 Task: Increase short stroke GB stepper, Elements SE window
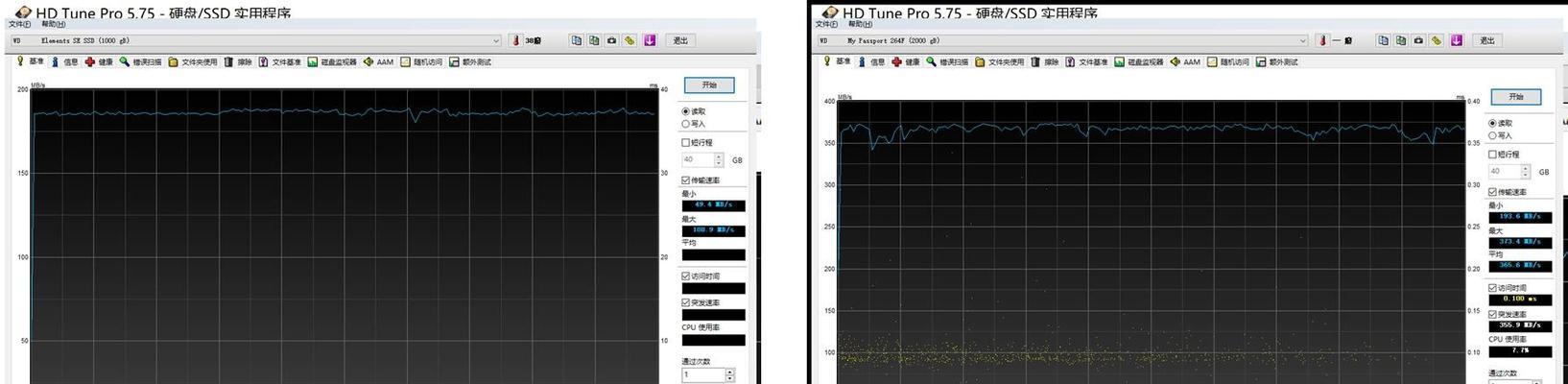coord(719,156)
